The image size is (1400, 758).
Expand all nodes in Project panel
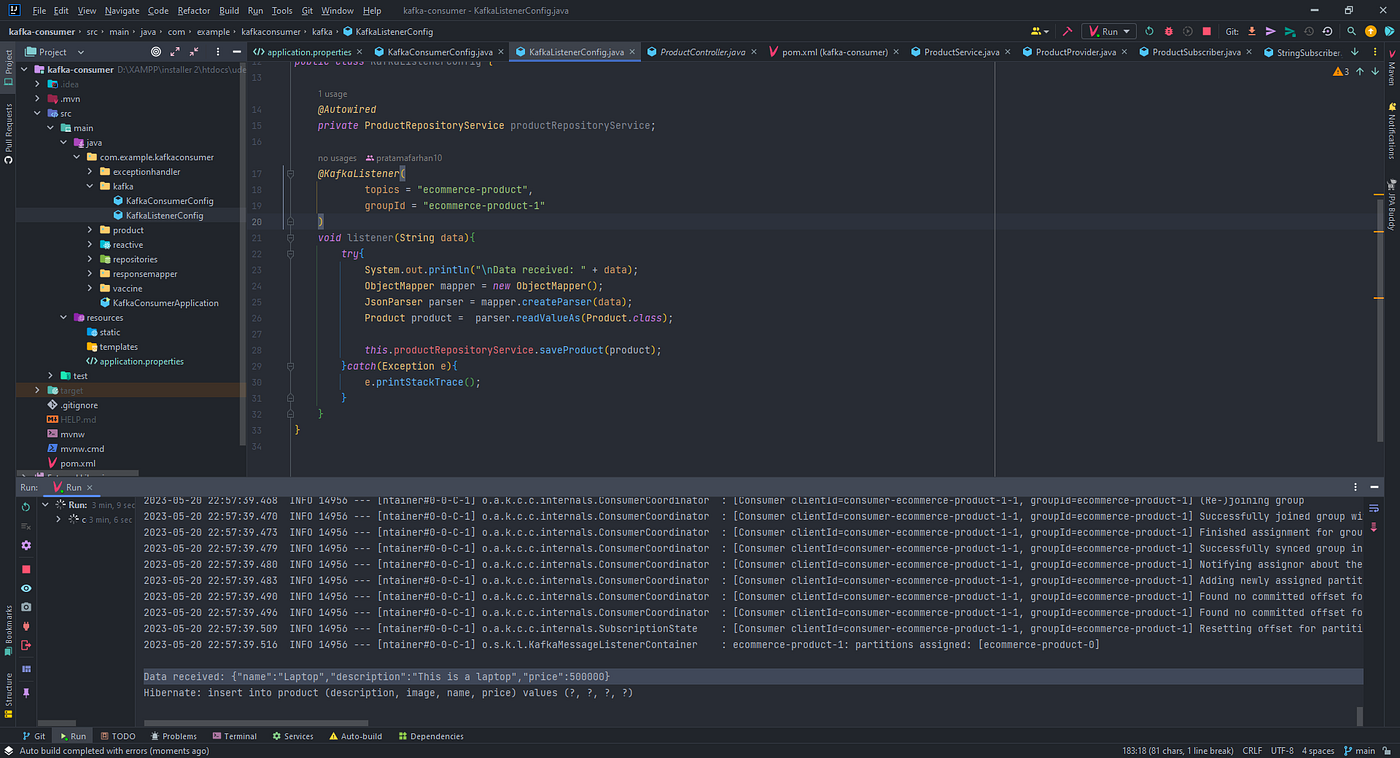(176, 52)
